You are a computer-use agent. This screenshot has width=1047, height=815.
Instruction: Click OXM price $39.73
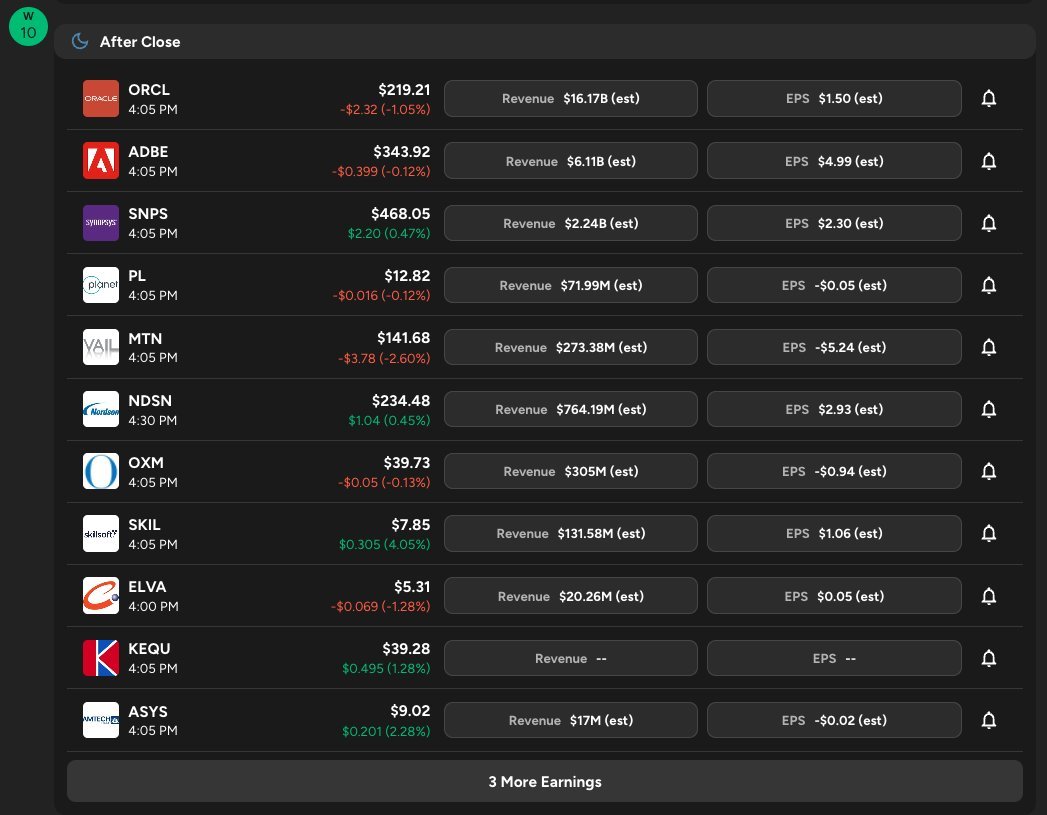(407, 463)
